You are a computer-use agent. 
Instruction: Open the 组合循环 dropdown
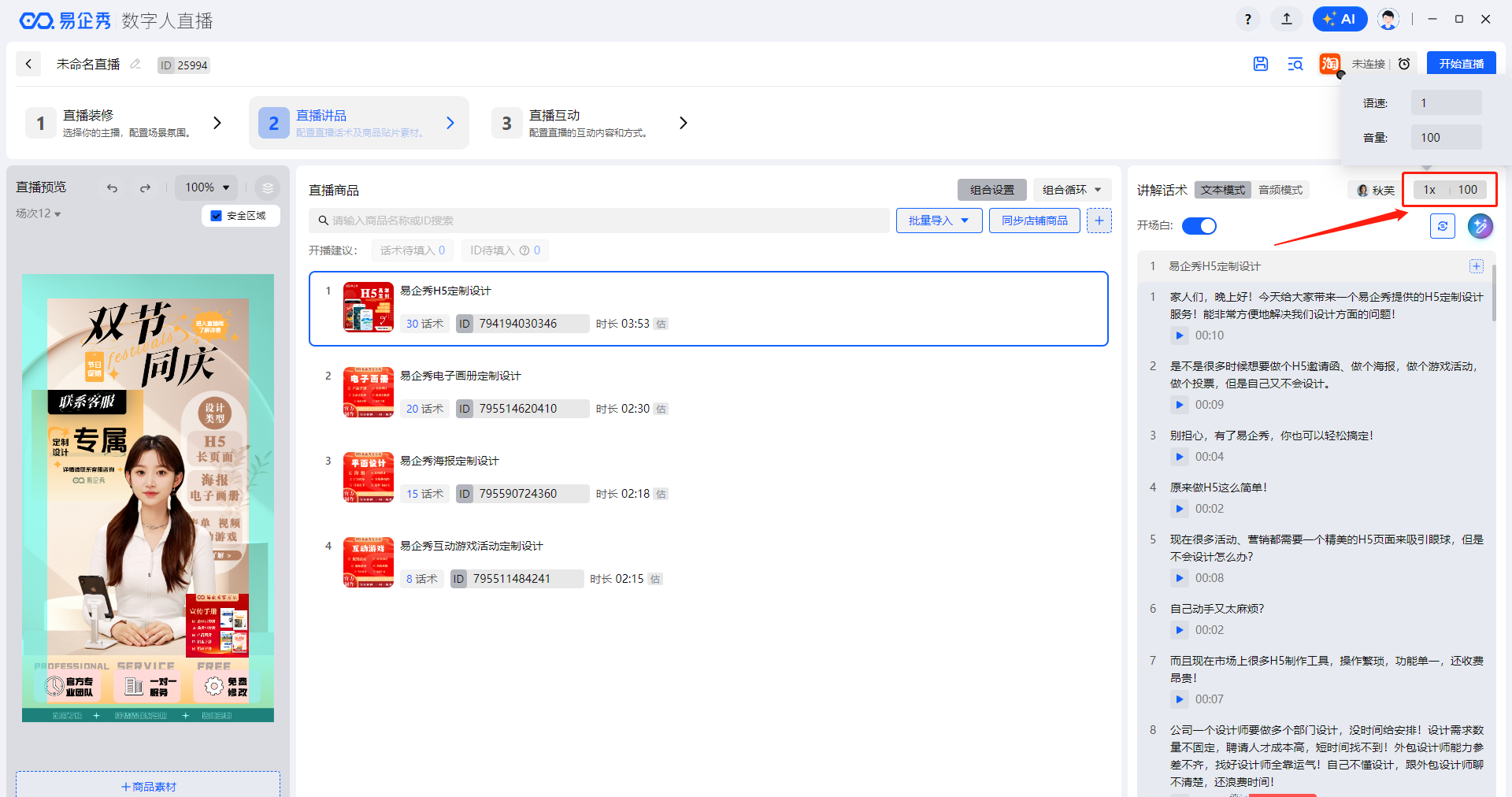coord(1072,190)
